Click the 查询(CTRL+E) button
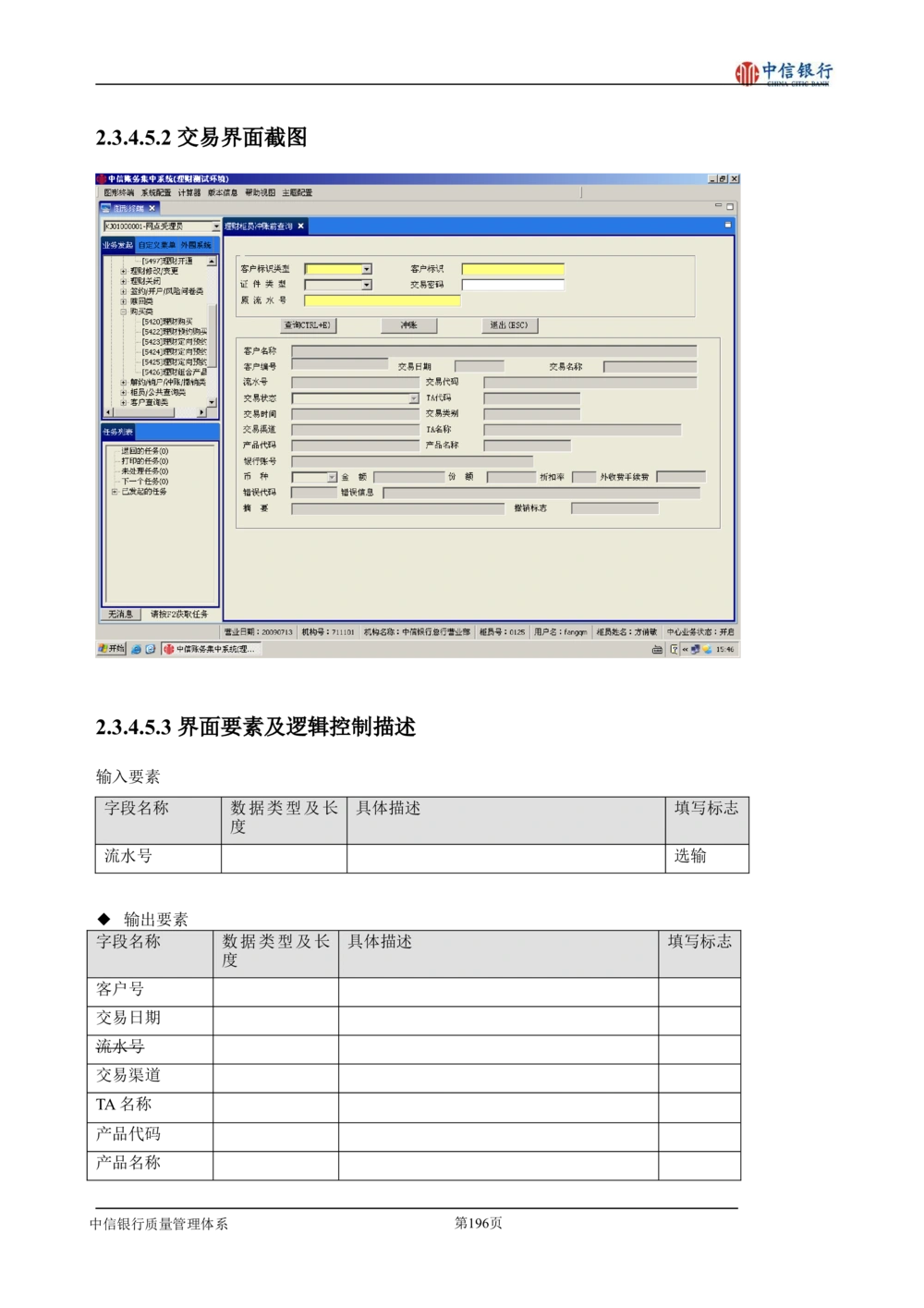This screenshot has width=924, height=1308. click(x=308, y=325)
